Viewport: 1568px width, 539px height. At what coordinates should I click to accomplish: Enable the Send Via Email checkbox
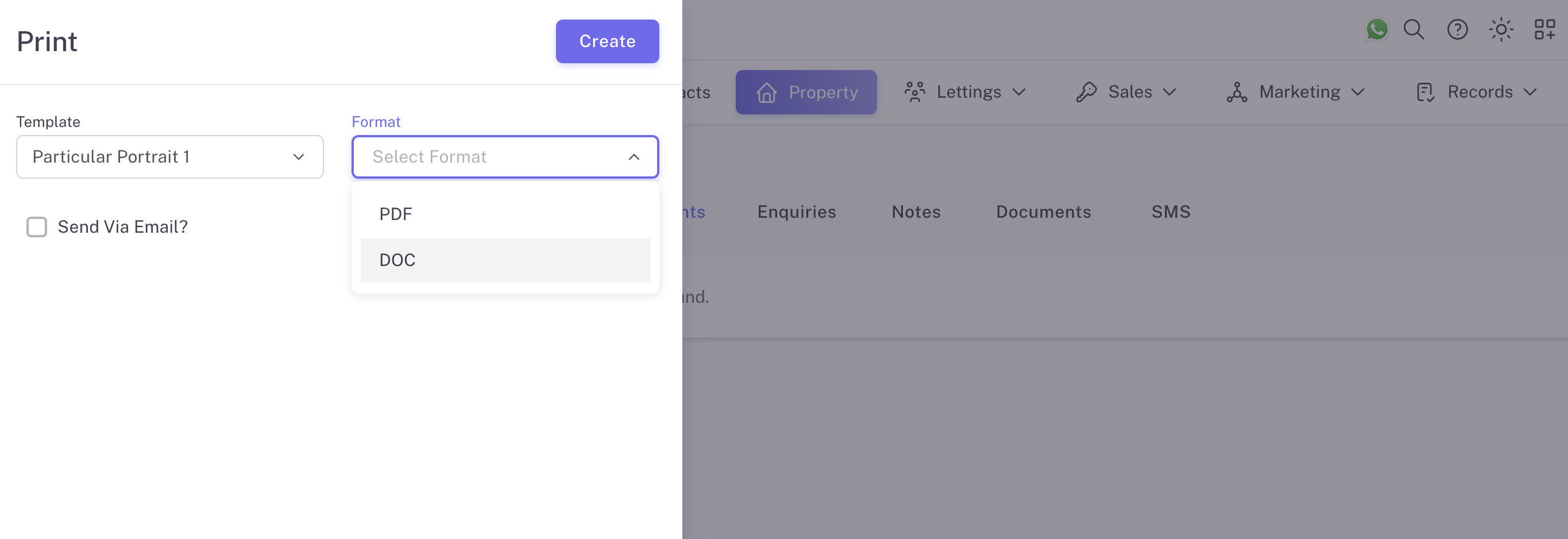[x=37, y=227]
